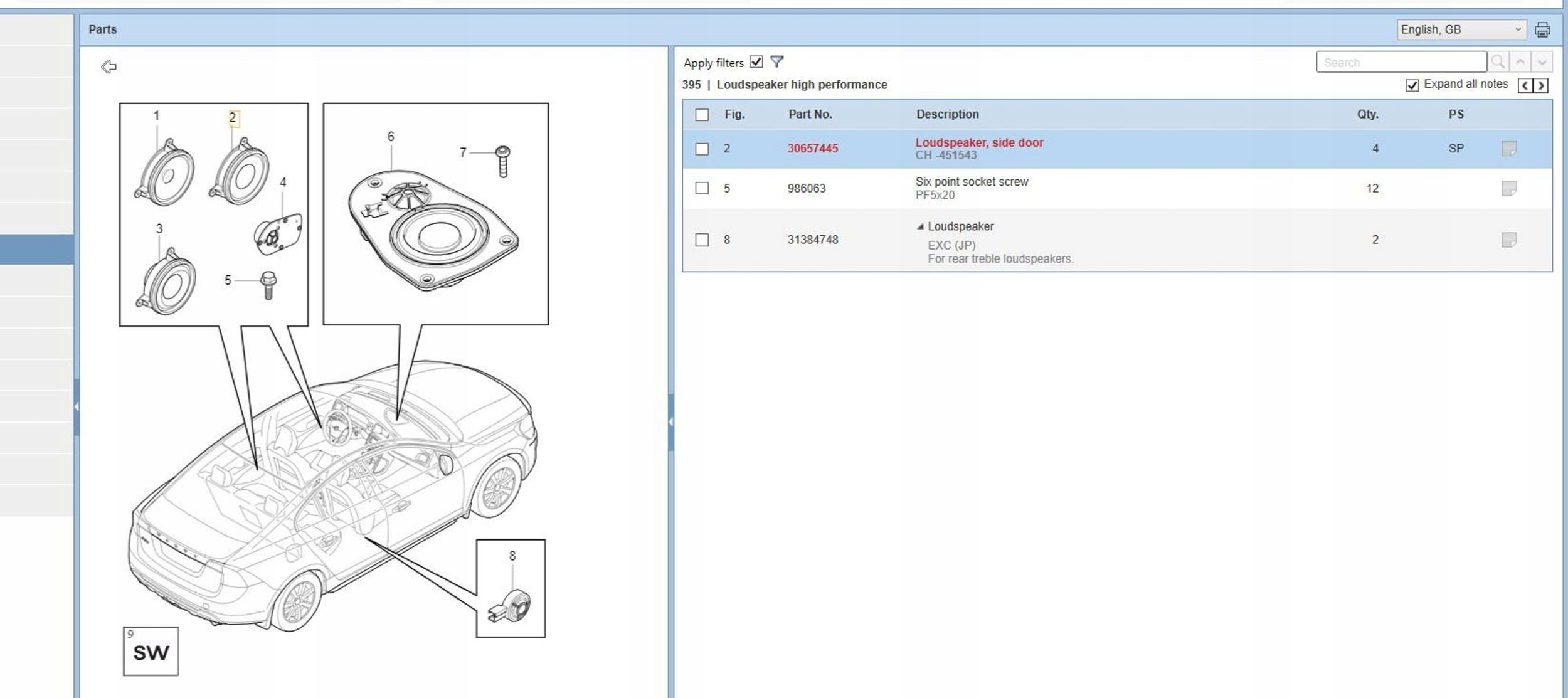Collapse left sidebar via splitter handle

tap(77, 406)
